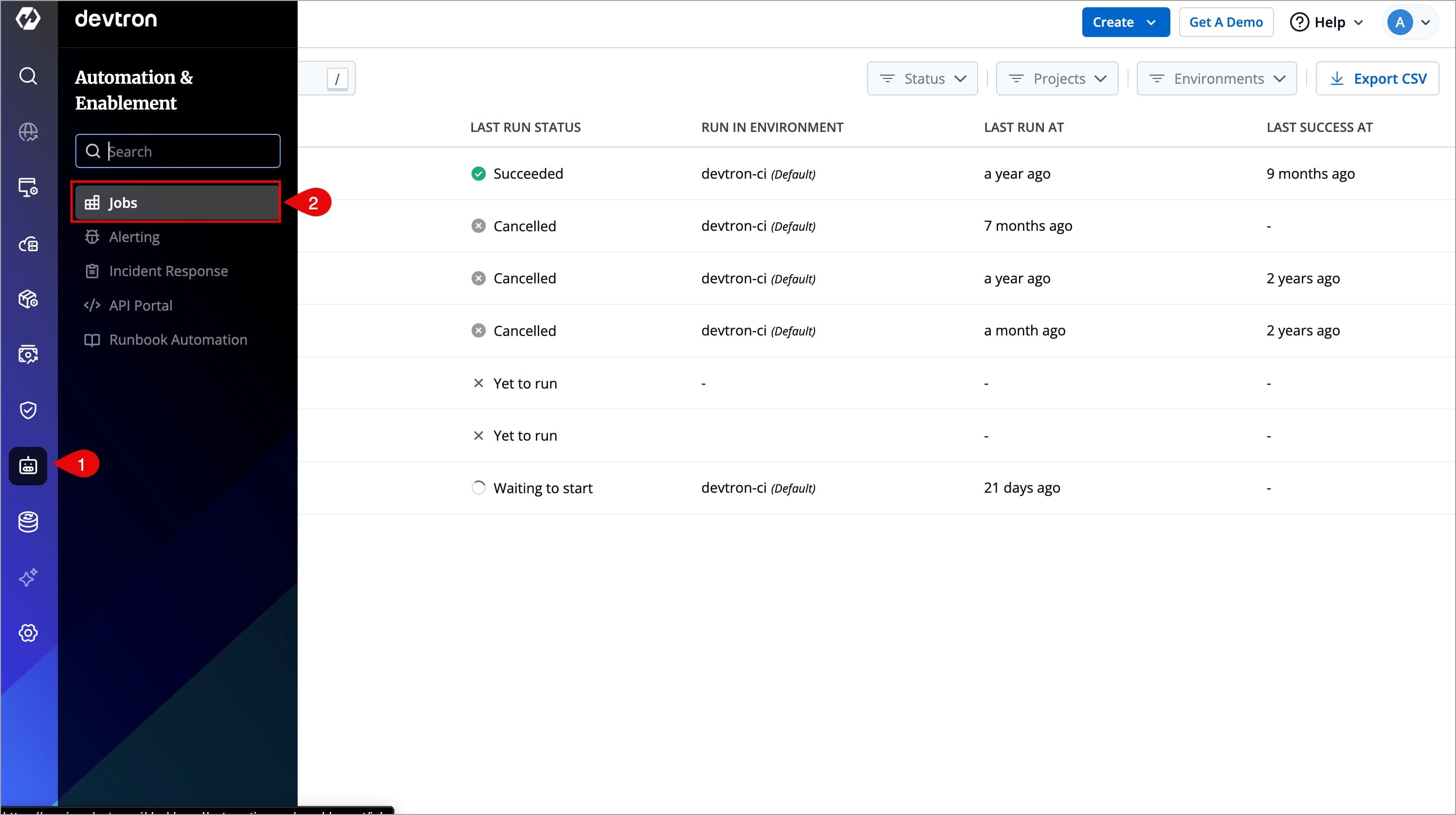
Task: Expand the Projects filter dropdown
Action: coord(1056,78)
